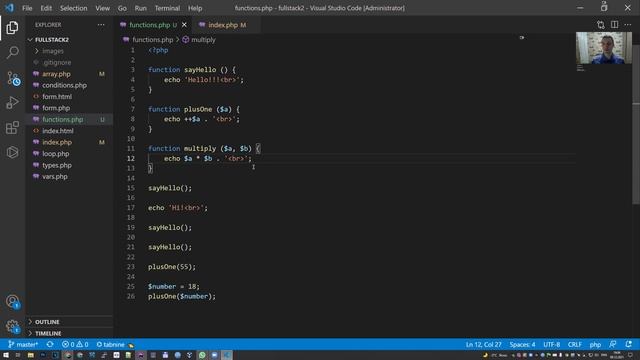The height and width of the screenshot is (360, 640).
Task: Open the Edit menu
Action: pos(46,8)
